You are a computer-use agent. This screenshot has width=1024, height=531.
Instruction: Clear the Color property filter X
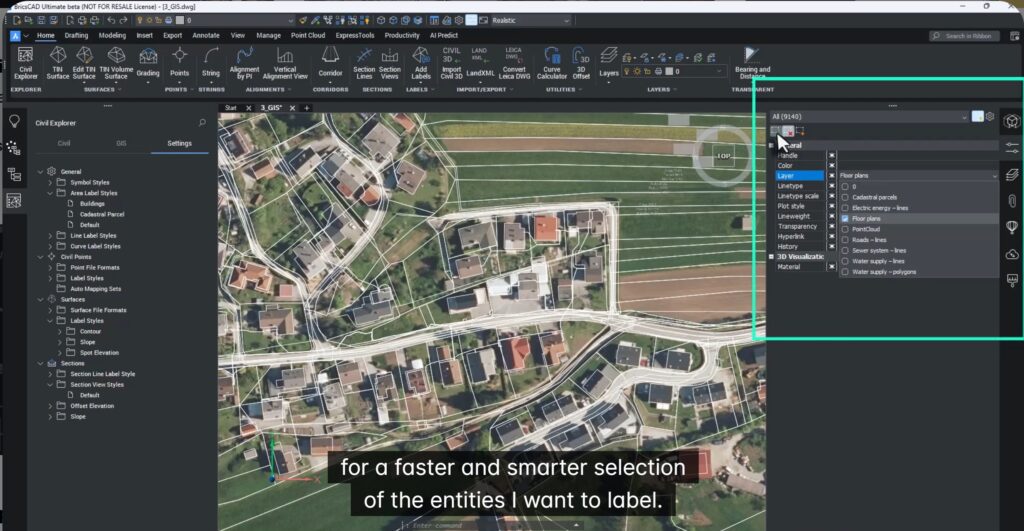pos(831,166)
